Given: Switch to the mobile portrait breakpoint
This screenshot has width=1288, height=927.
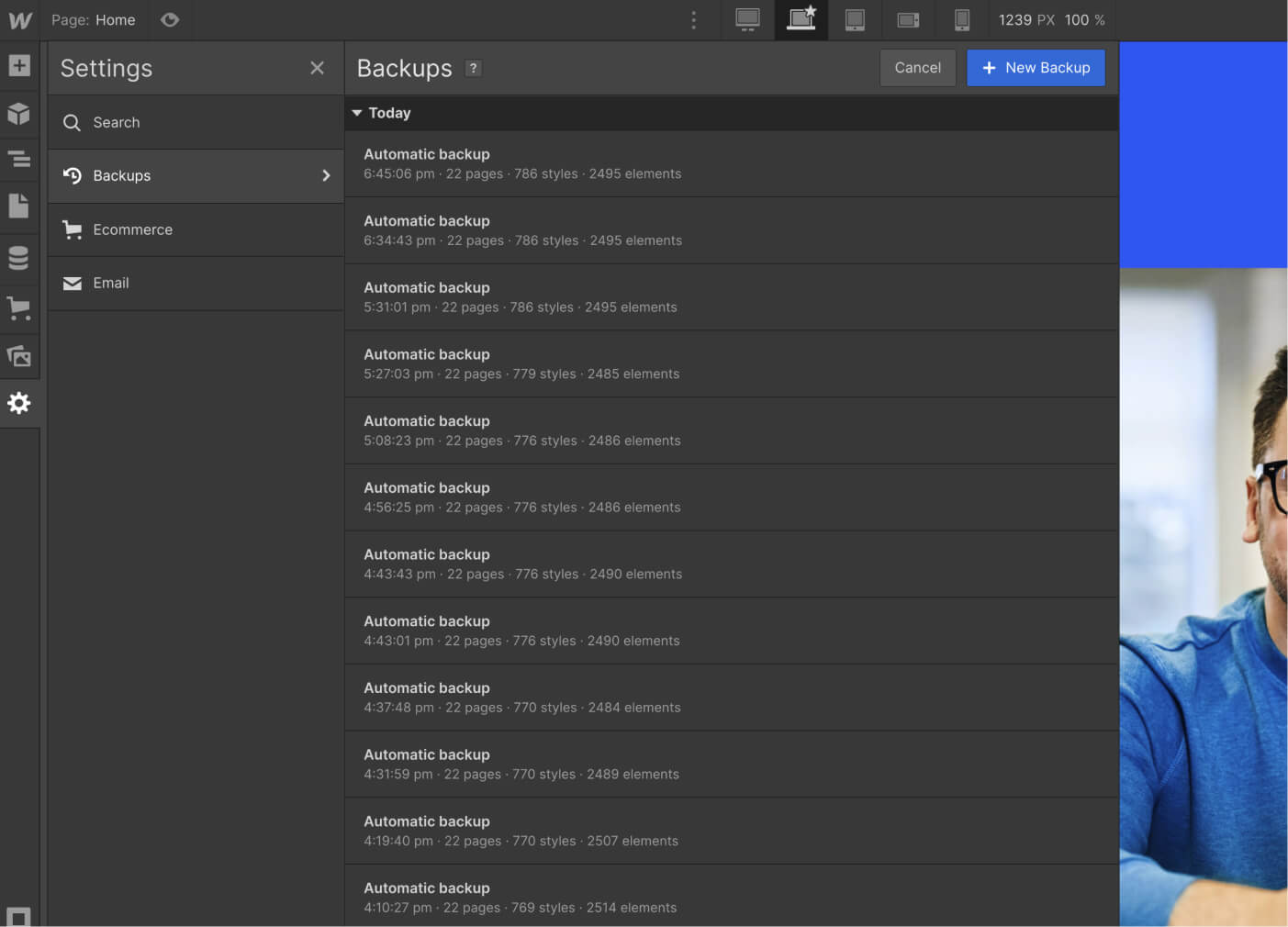Looking at the screenshot, I should (961, 19).
